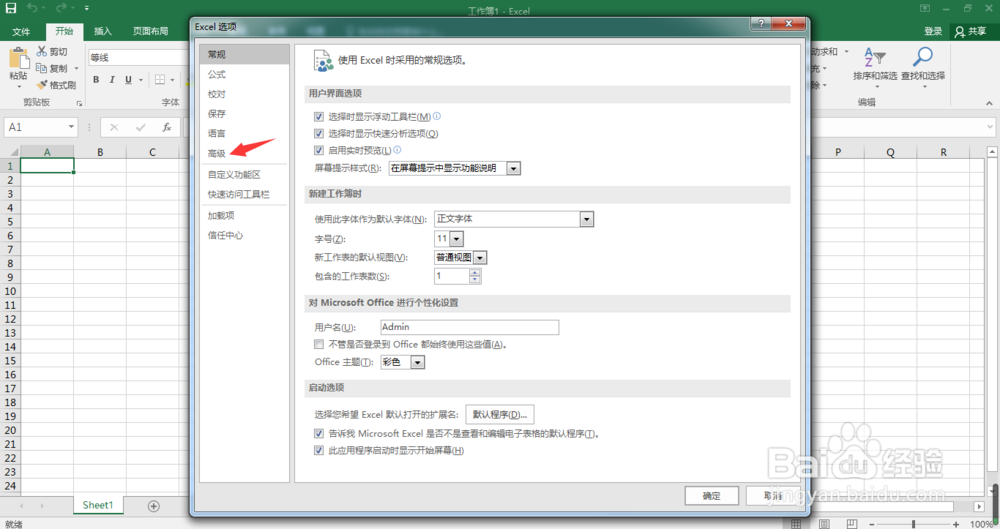Toggle show mini toolbar on selection checkbox

[x=319, y=117]
